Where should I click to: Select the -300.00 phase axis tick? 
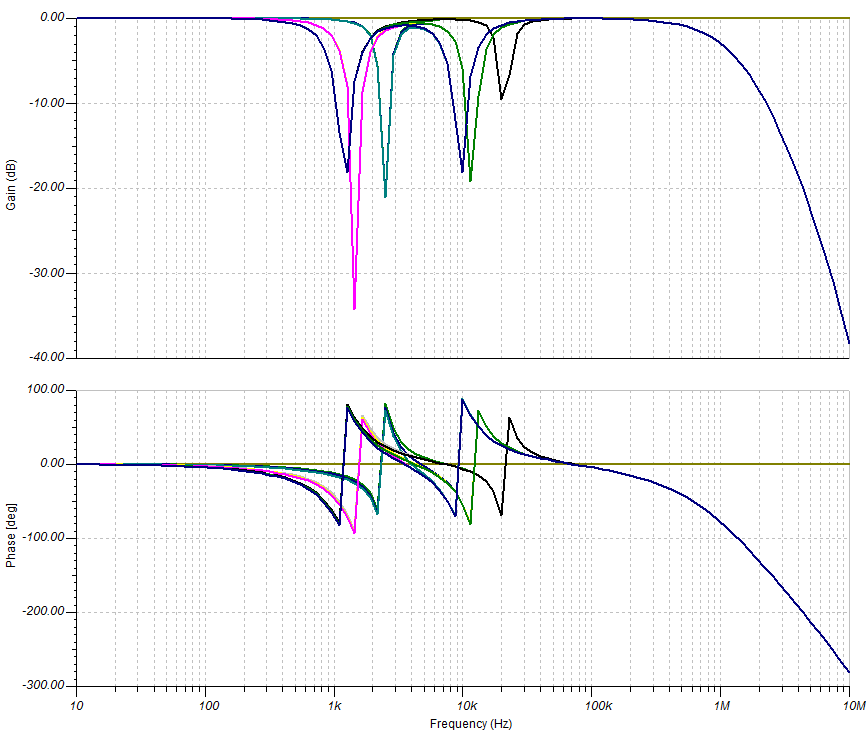pos(44,685)
